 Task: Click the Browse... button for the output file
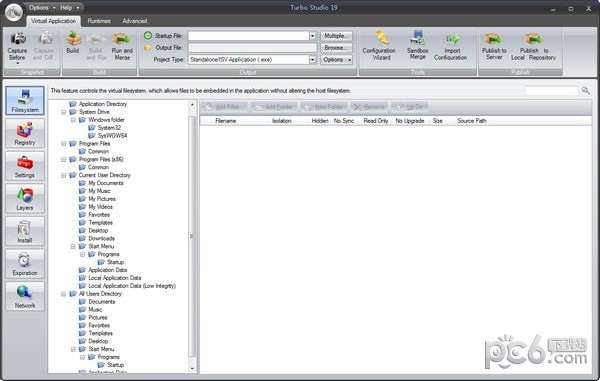pos(336,48)
